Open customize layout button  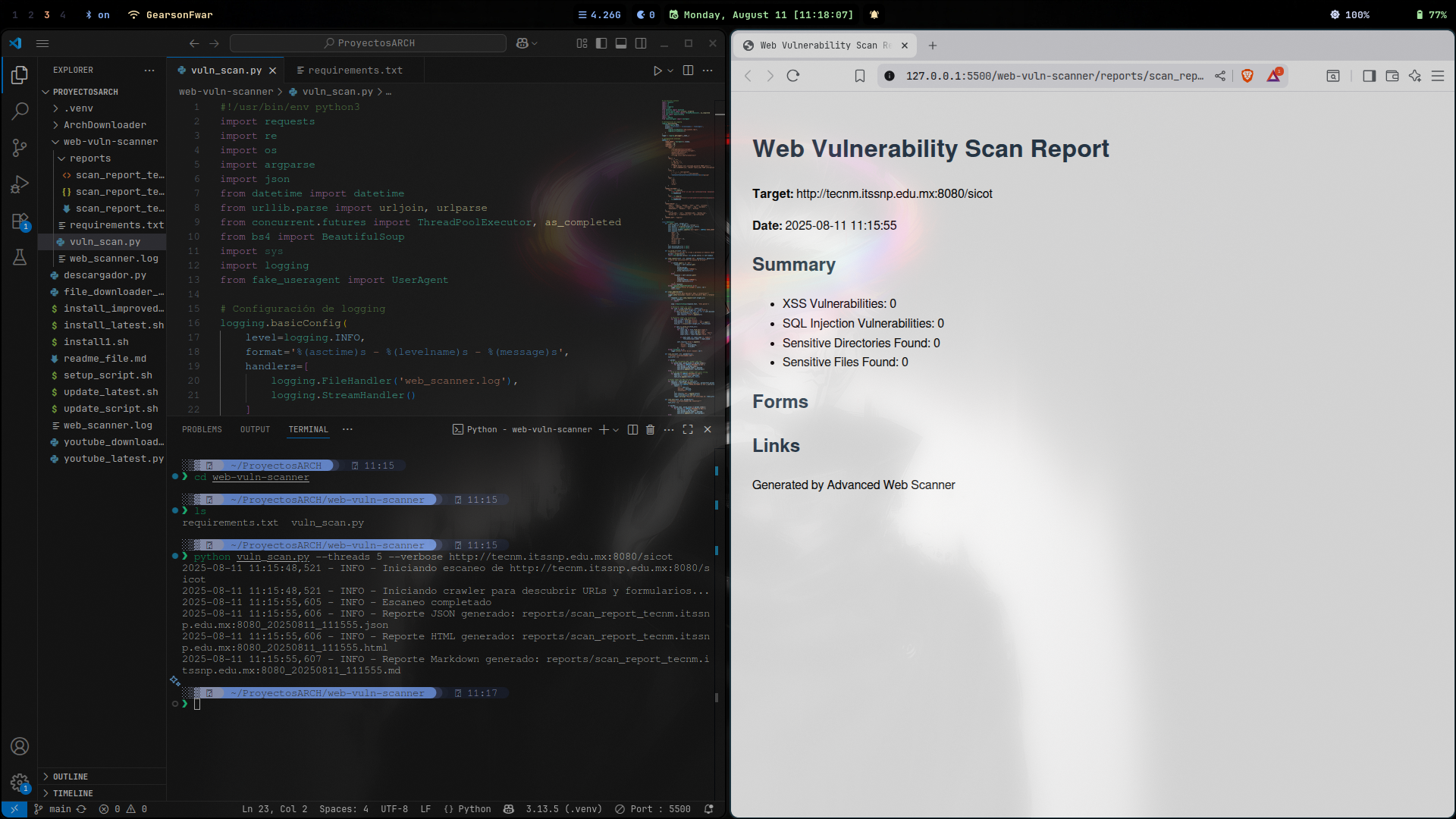point(582,43)
